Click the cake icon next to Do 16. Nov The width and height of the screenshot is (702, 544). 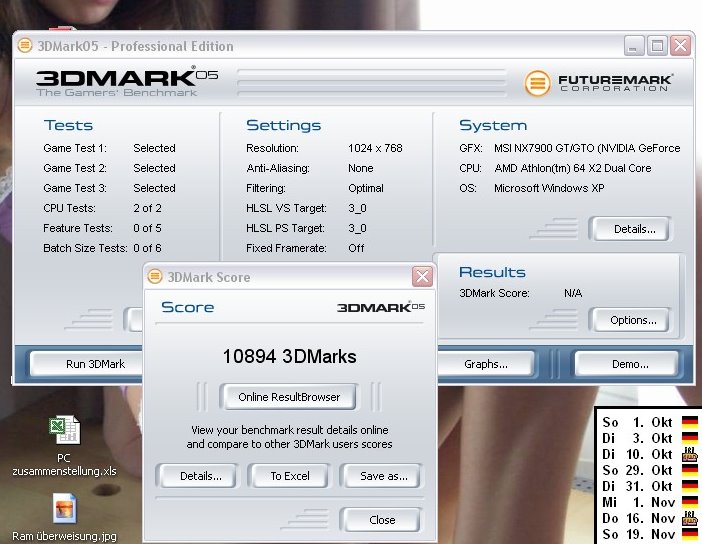pos(689,518)
